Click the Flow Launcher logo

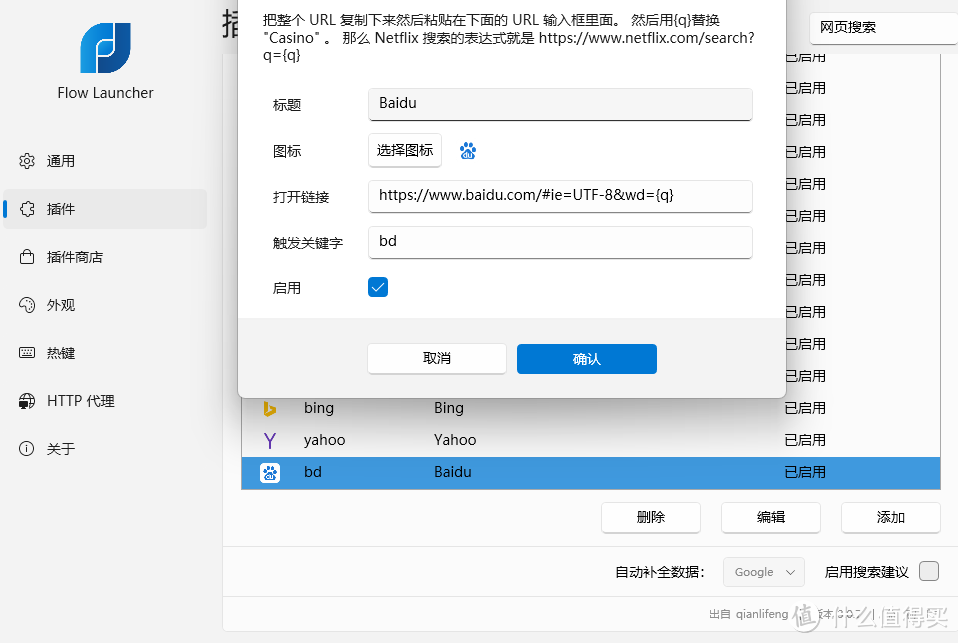[x=105, y=48]
